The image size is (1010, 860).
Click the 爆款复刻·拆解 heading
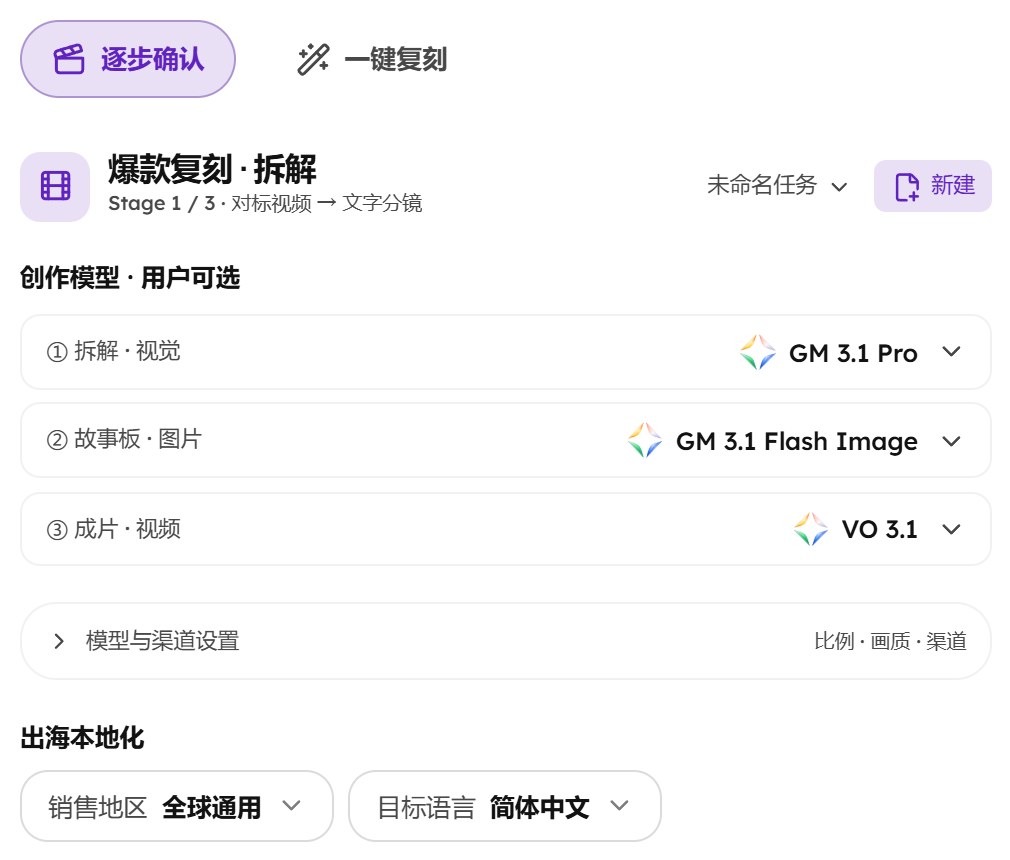pos(212,169)
